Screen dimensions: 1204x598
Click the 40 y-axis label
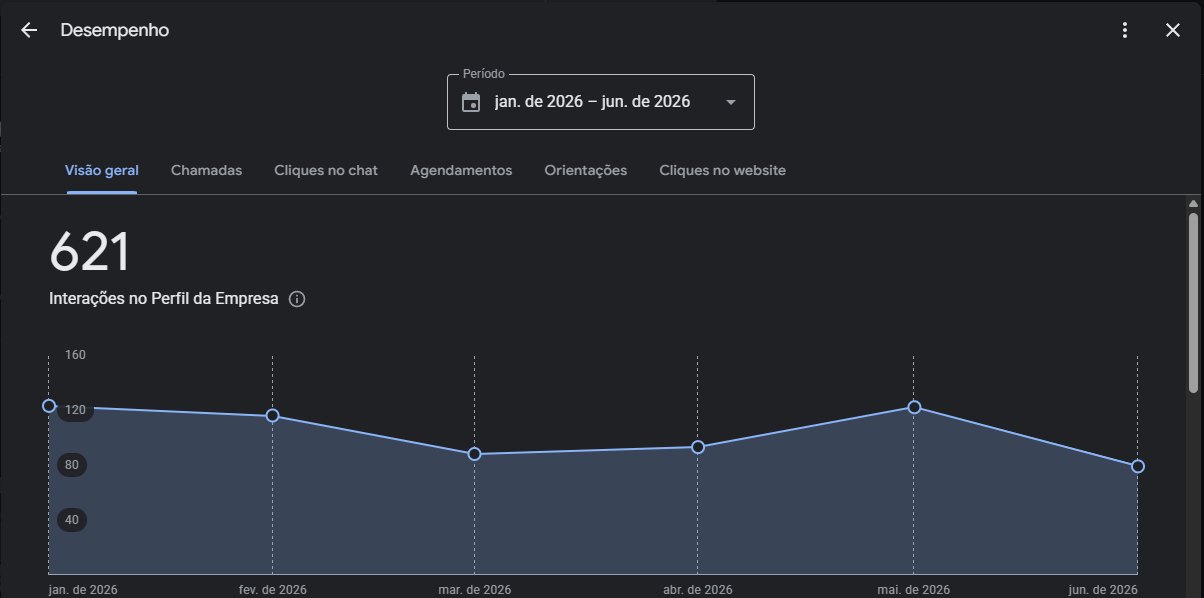click(x=71, y=520)
